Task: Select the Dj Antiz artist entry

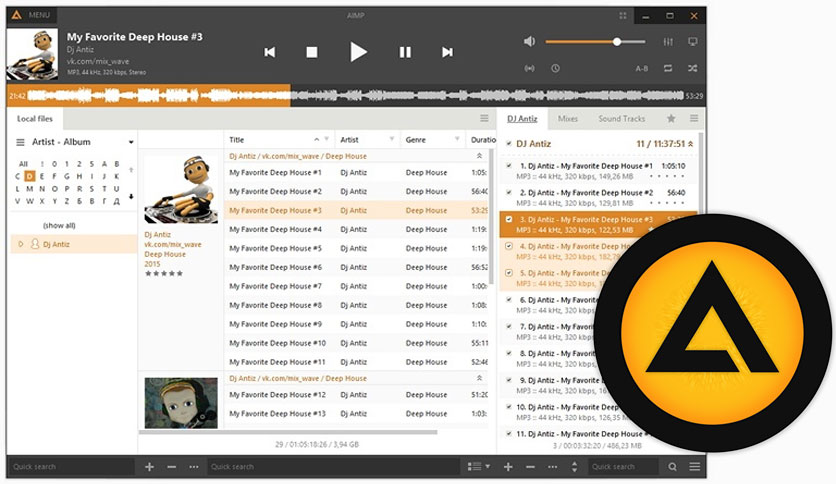Action: pos(74,244)
